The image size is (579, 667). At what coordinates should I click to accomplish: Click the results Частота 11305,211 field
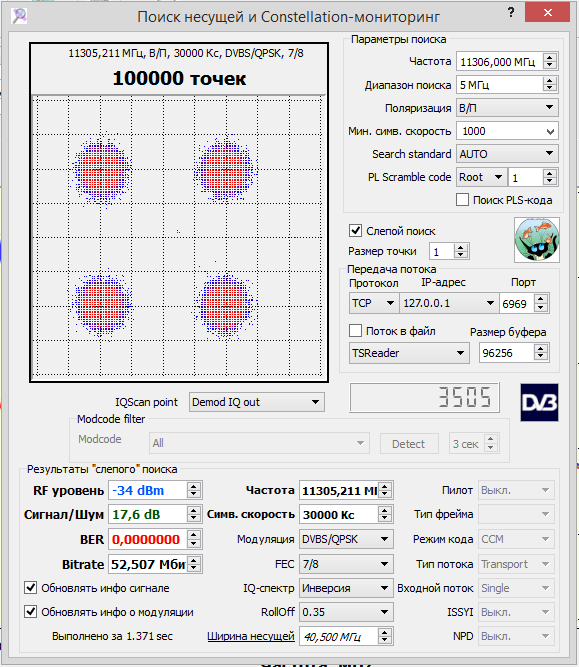click(x=339, y=490)
